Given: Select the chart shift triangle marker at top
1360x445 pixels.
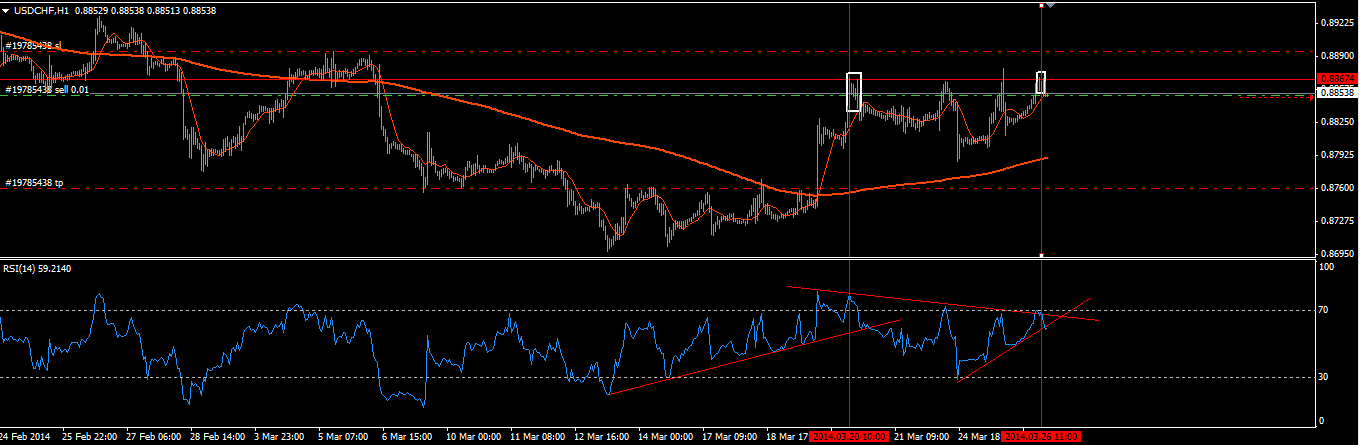Looking at the screenshot, I should click(x=1051, y=6).
